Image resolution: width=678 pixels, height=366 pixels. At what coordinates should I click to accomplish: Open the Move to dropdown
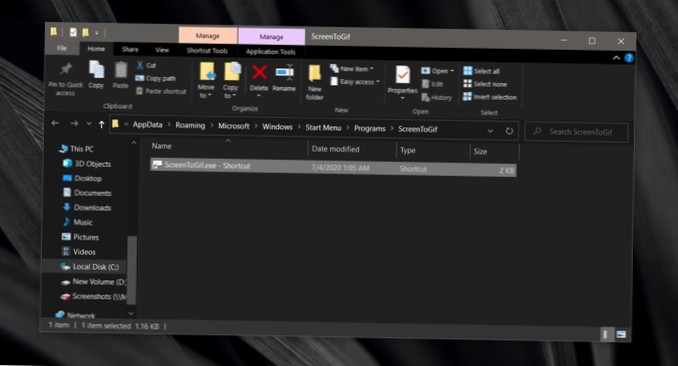tap(206, 91)
